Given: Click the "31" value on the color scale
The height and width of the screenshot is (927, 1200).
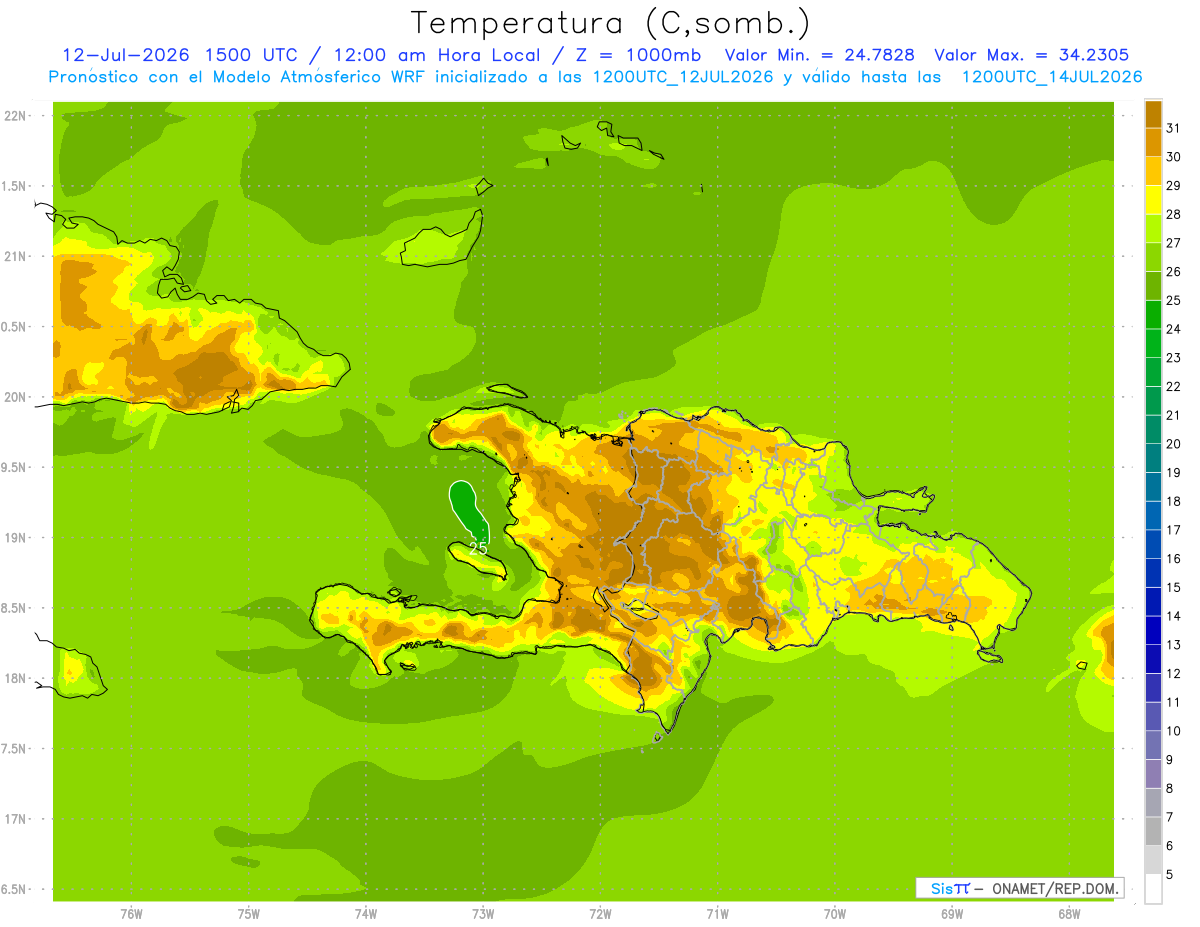Looking at the screenshot, I should [x=1174, y=128].
